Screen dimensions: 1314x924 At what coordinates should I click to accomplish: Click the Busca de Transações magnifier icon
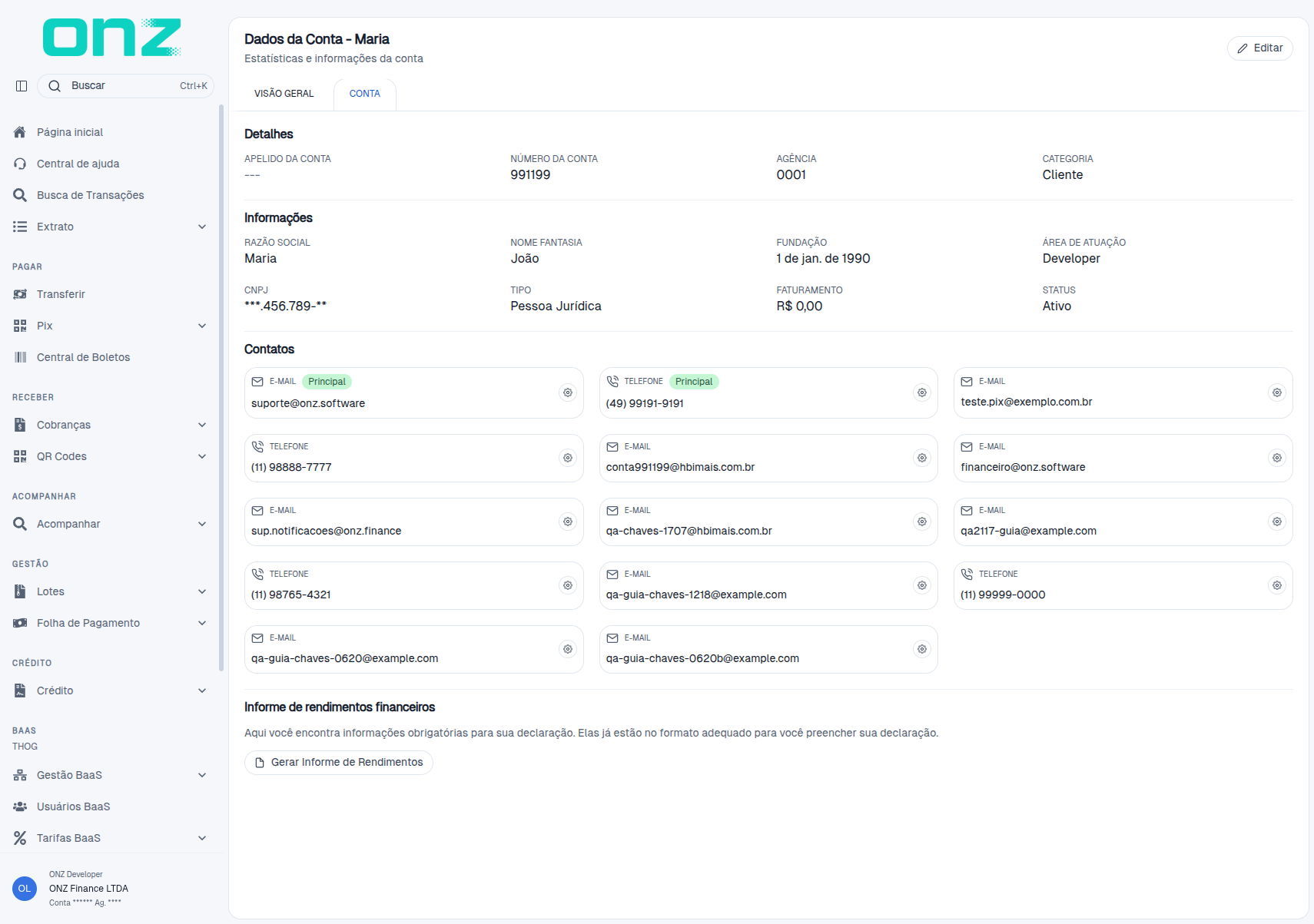(20, 195)
